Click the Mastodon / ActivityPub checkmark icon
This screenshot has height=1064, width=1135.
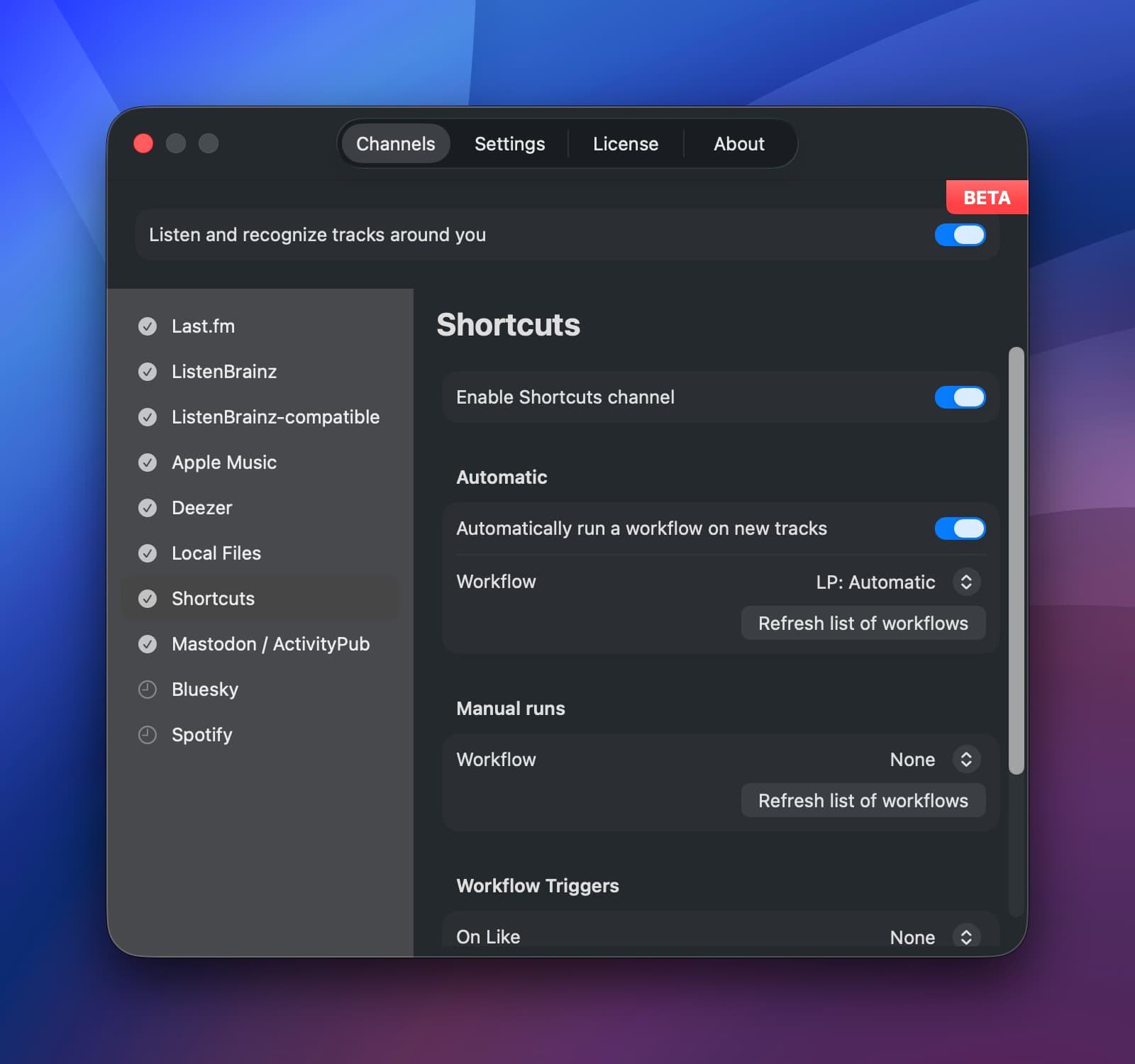[x=148, y=644]
